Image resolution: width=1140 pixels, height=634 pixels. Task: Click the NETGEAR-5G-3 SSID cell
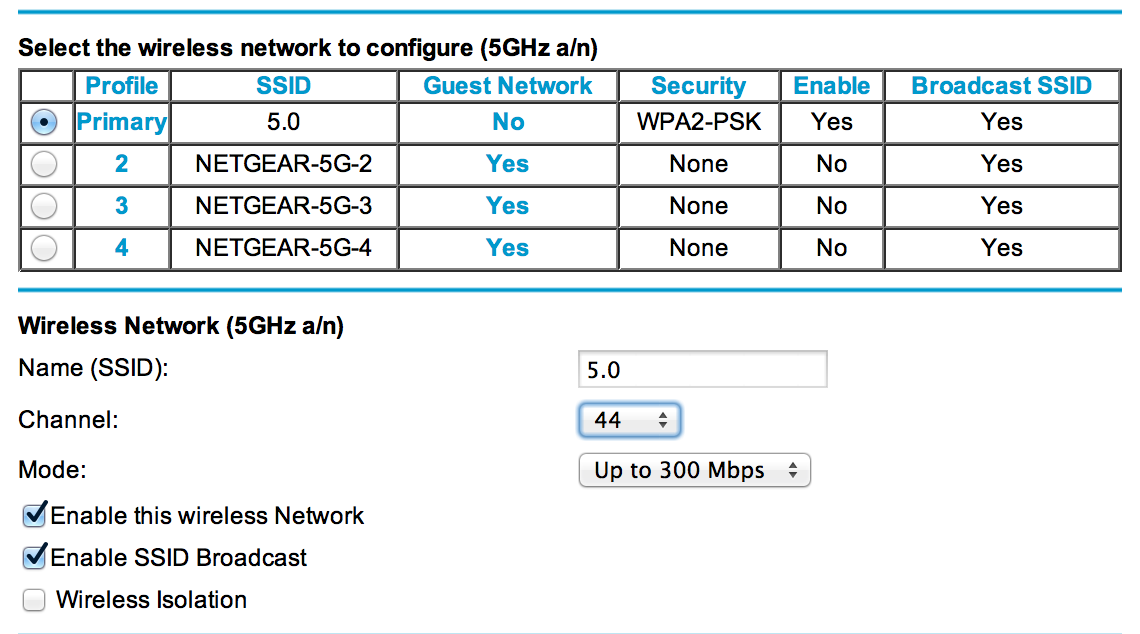(283, 206)
